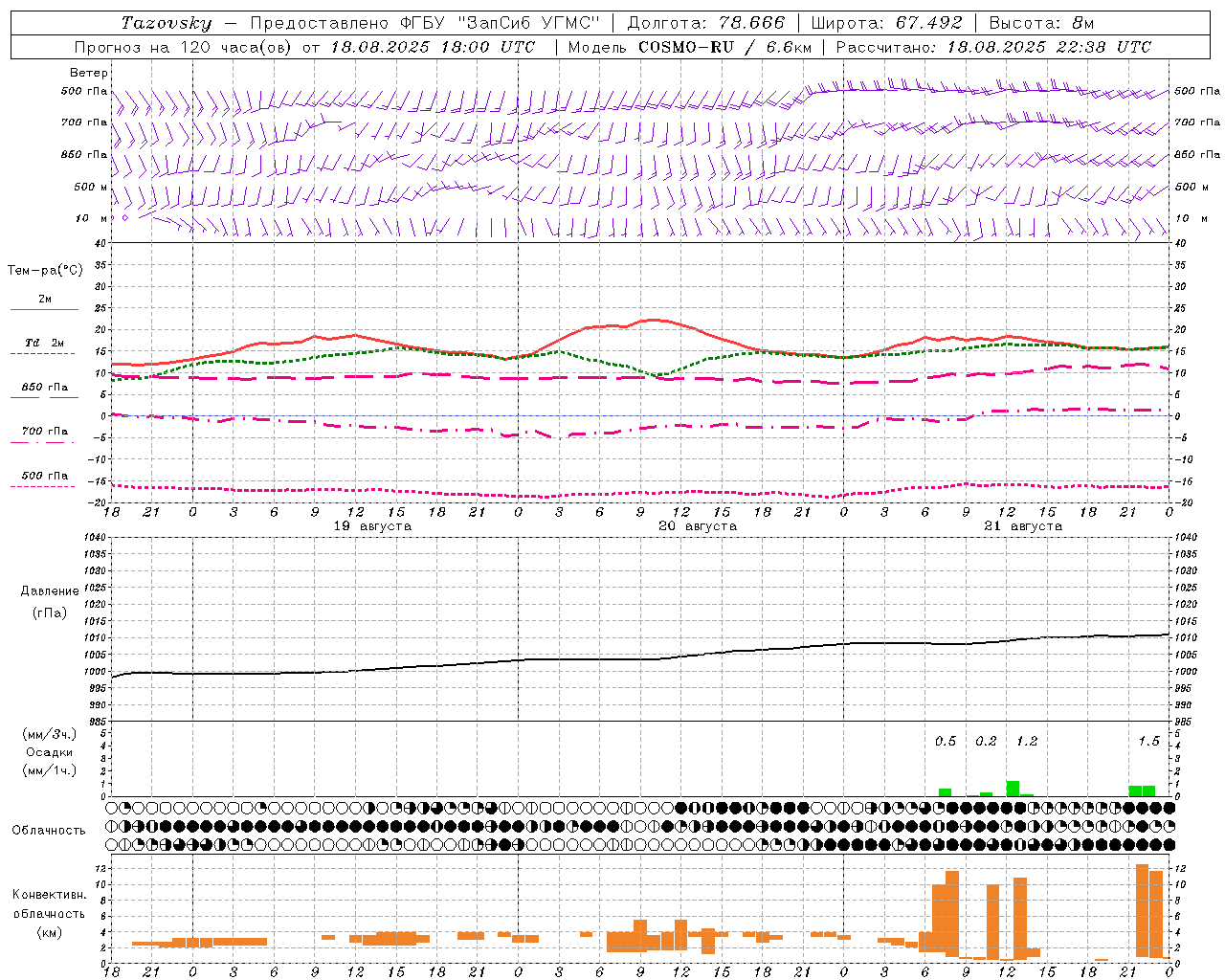Click the 1.5 precipitation amount value

point(1148,742)
